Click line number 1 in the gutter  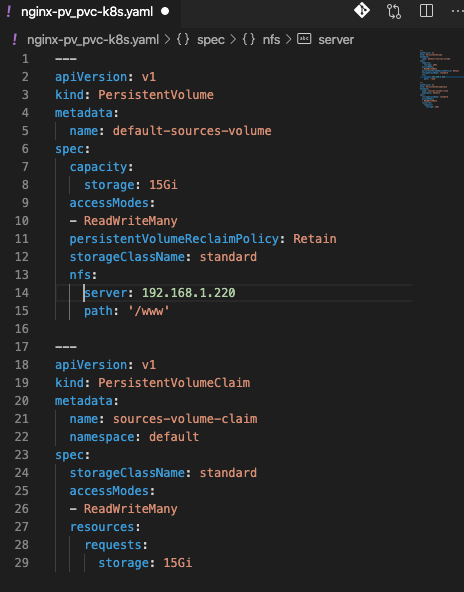point(25,59)
